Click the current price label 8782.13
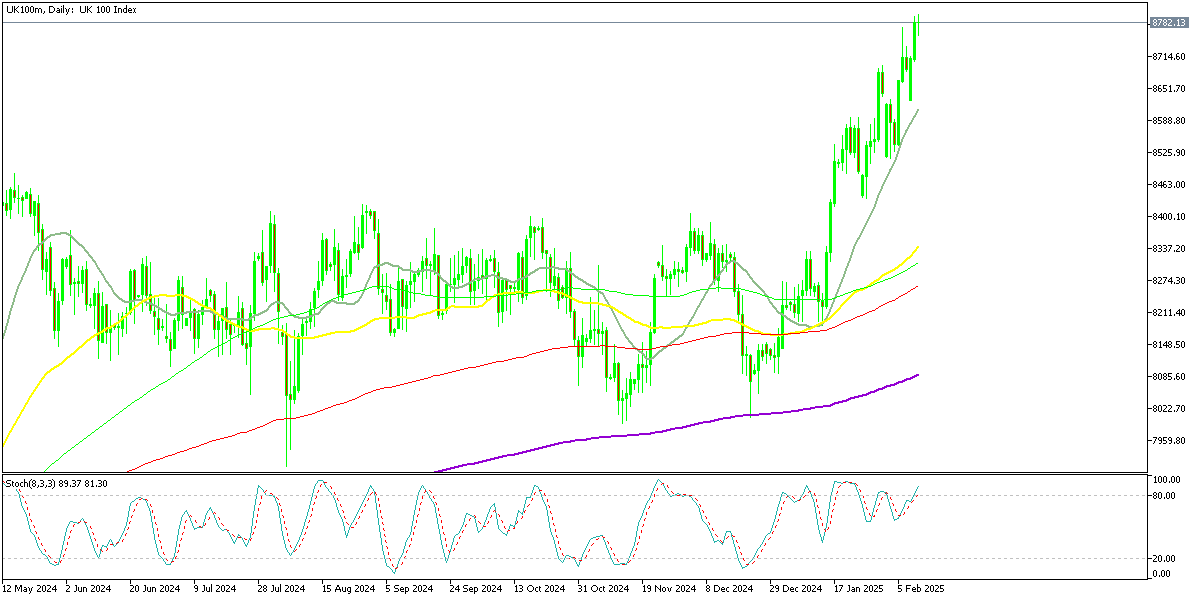Viewport: 1200px width, 600px height. [1167, 22]
